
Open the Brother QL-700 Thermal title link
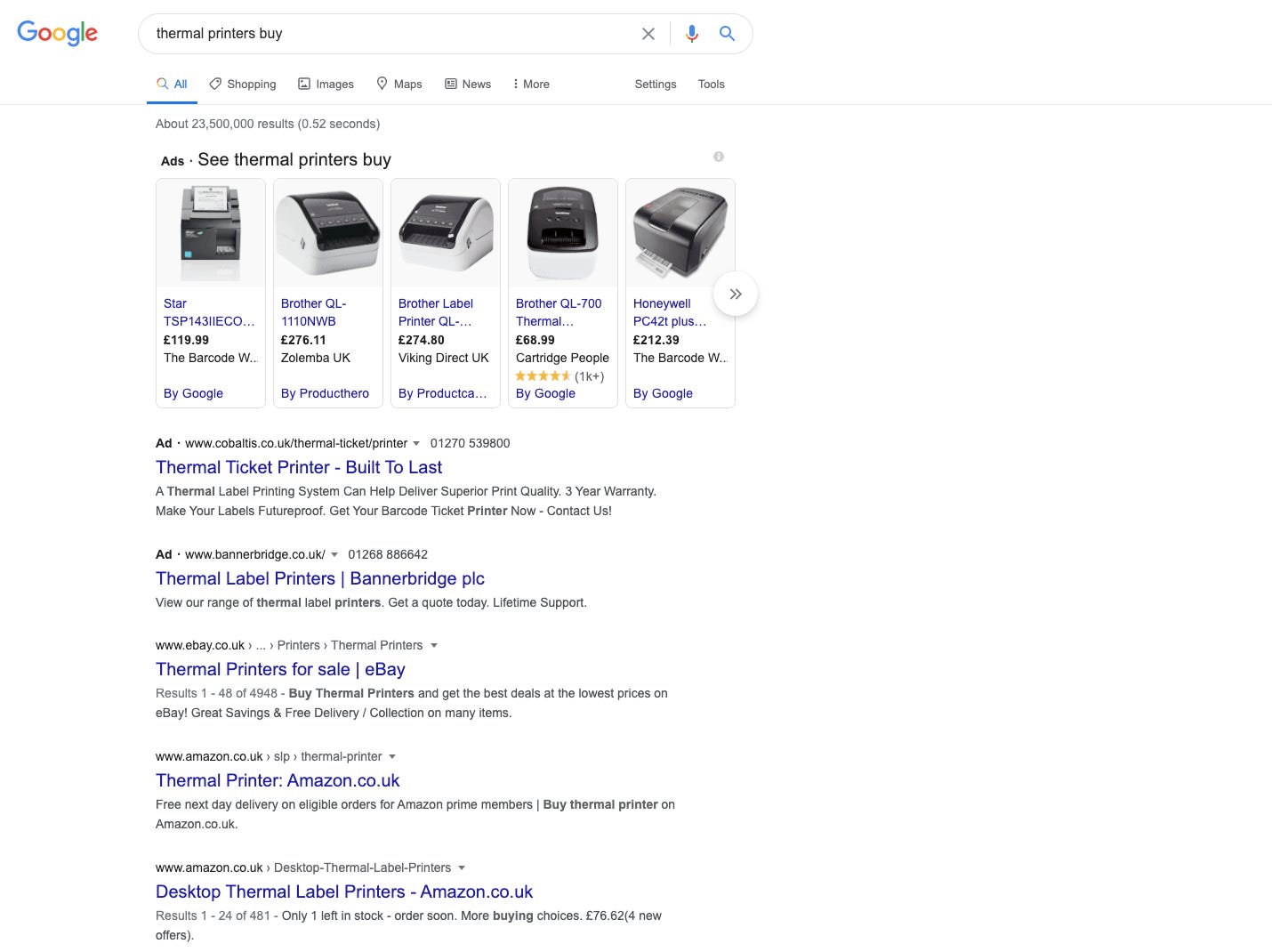click(559, 312)
